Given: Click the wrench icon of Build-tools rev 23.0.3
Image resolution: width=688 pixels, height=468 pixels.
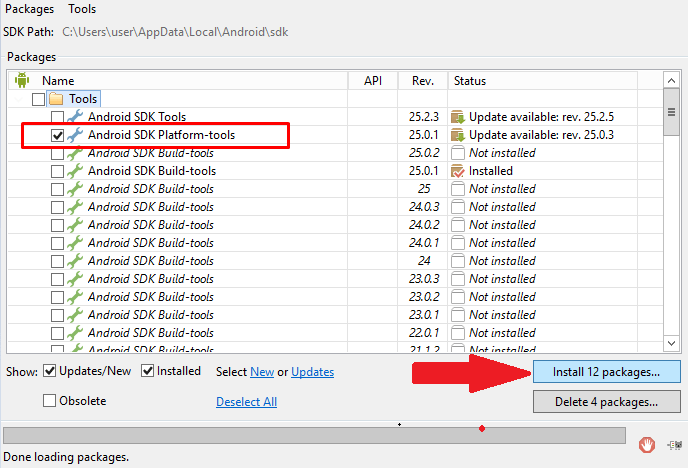Looking at the screenshot, I should click(x=75, y=279).
